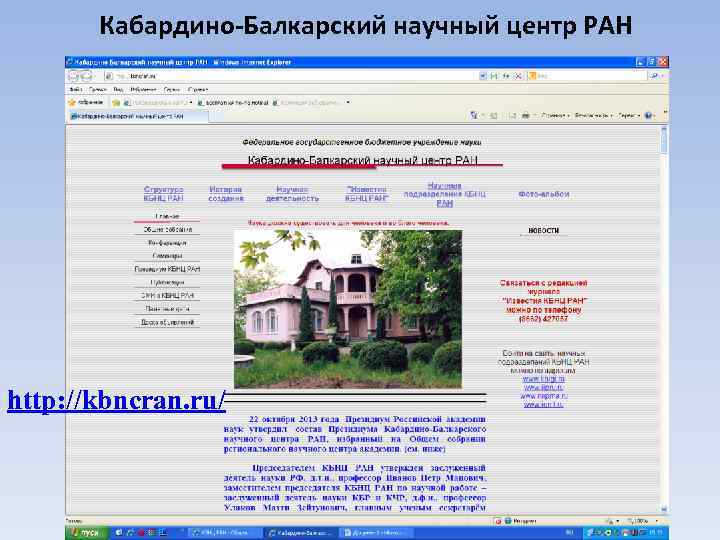Click the browser Forward arrow button
The image size is (720, 540).
click(87, 76)
